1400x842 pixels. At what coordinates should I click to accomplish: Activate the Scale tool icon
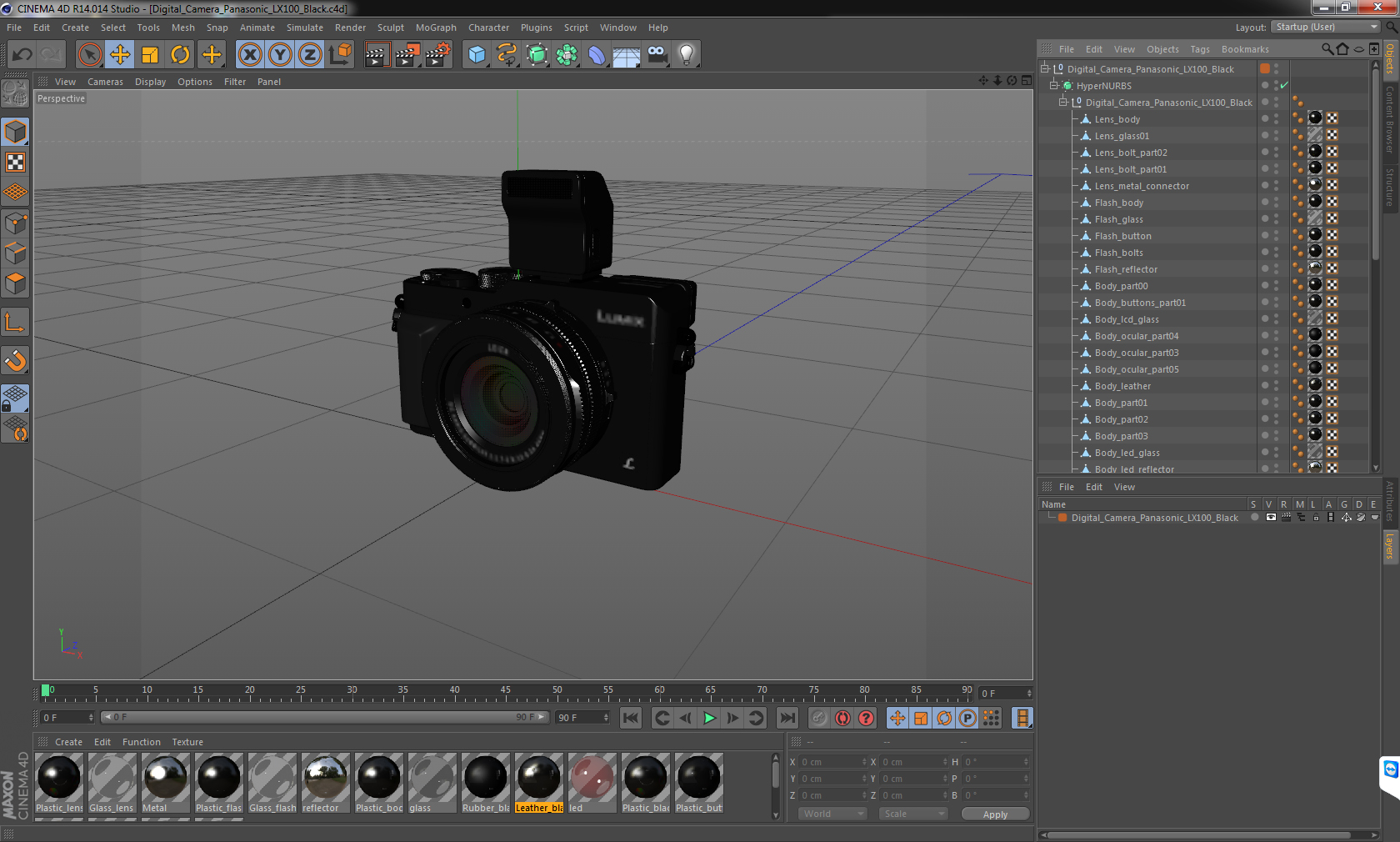[150, 55]
